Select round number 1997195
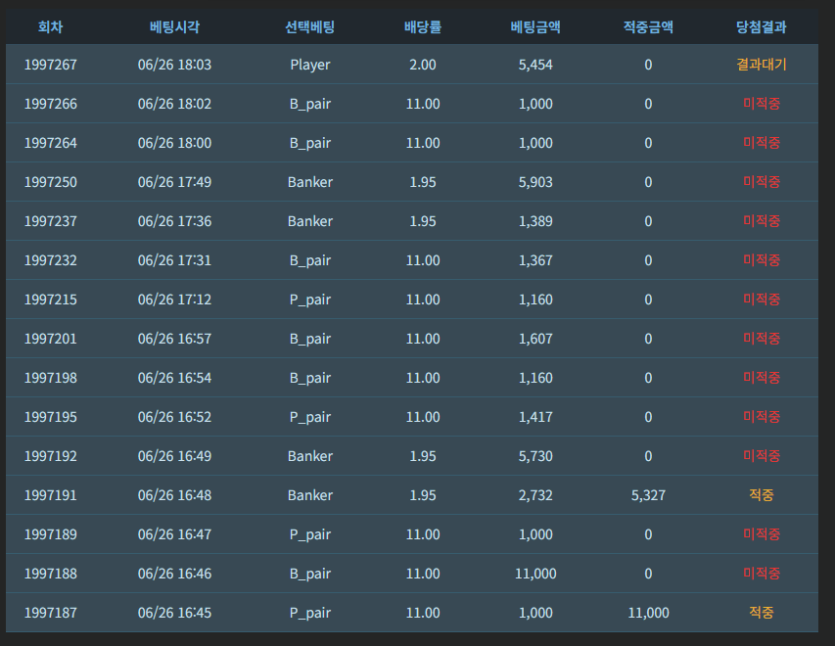 [51, 417]
